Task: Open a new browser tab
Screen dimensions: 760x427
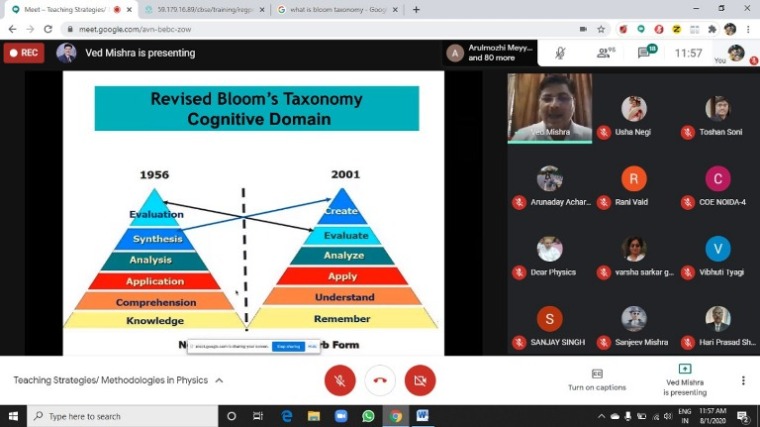Action: pos(416,9)
